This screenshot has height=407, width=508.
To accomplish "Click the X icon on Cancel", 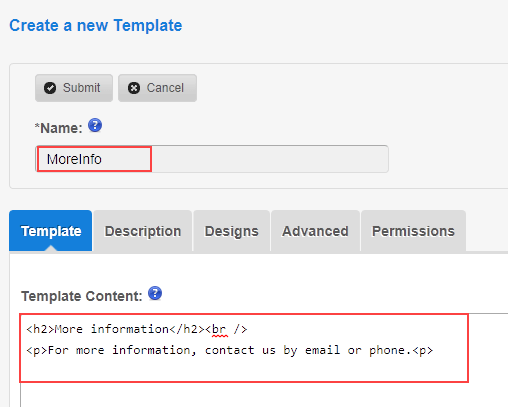I will click(x=134, y=88).
